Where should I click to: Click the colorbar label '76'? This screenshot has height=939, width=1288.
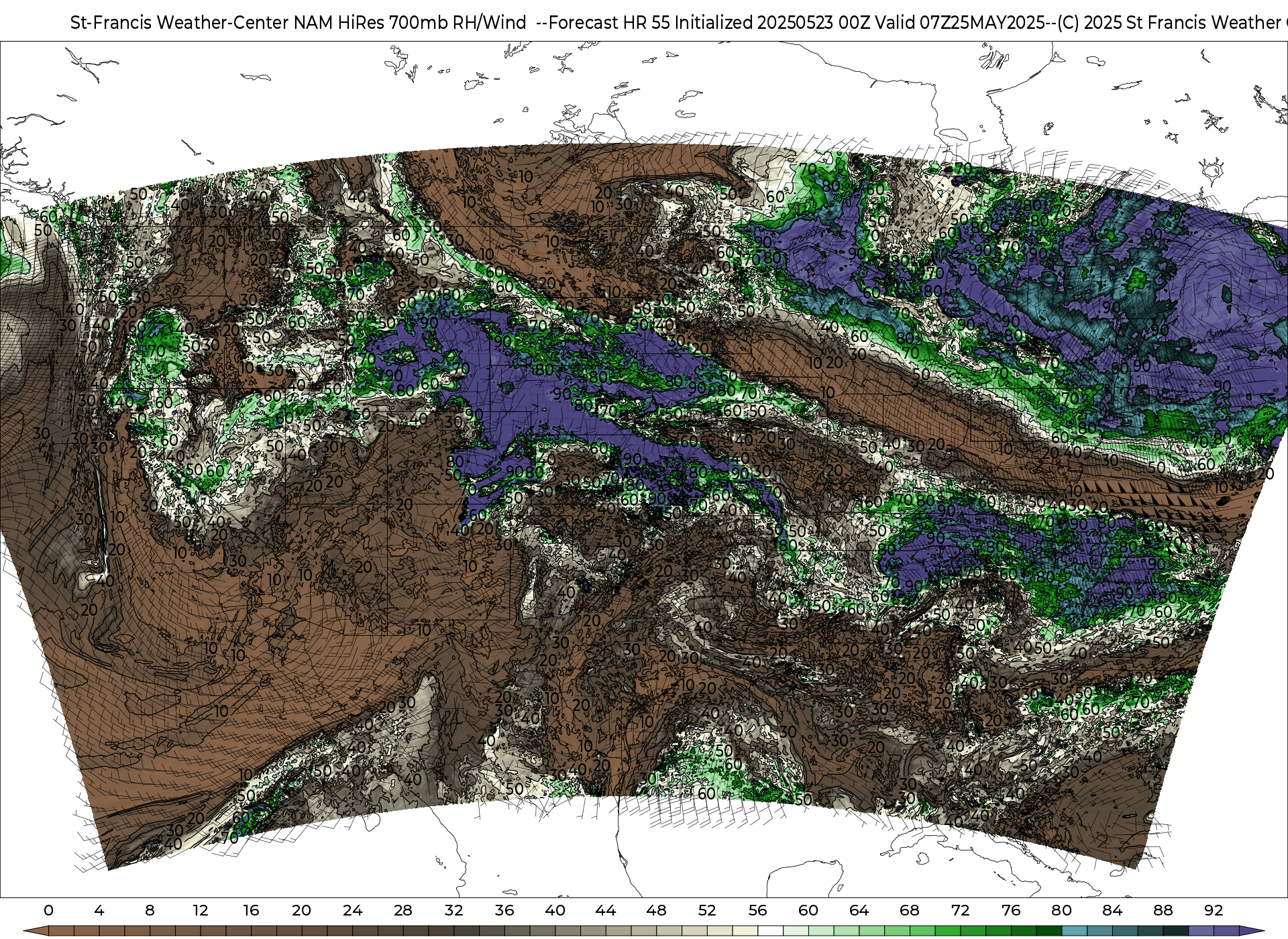click(1011, 910)
